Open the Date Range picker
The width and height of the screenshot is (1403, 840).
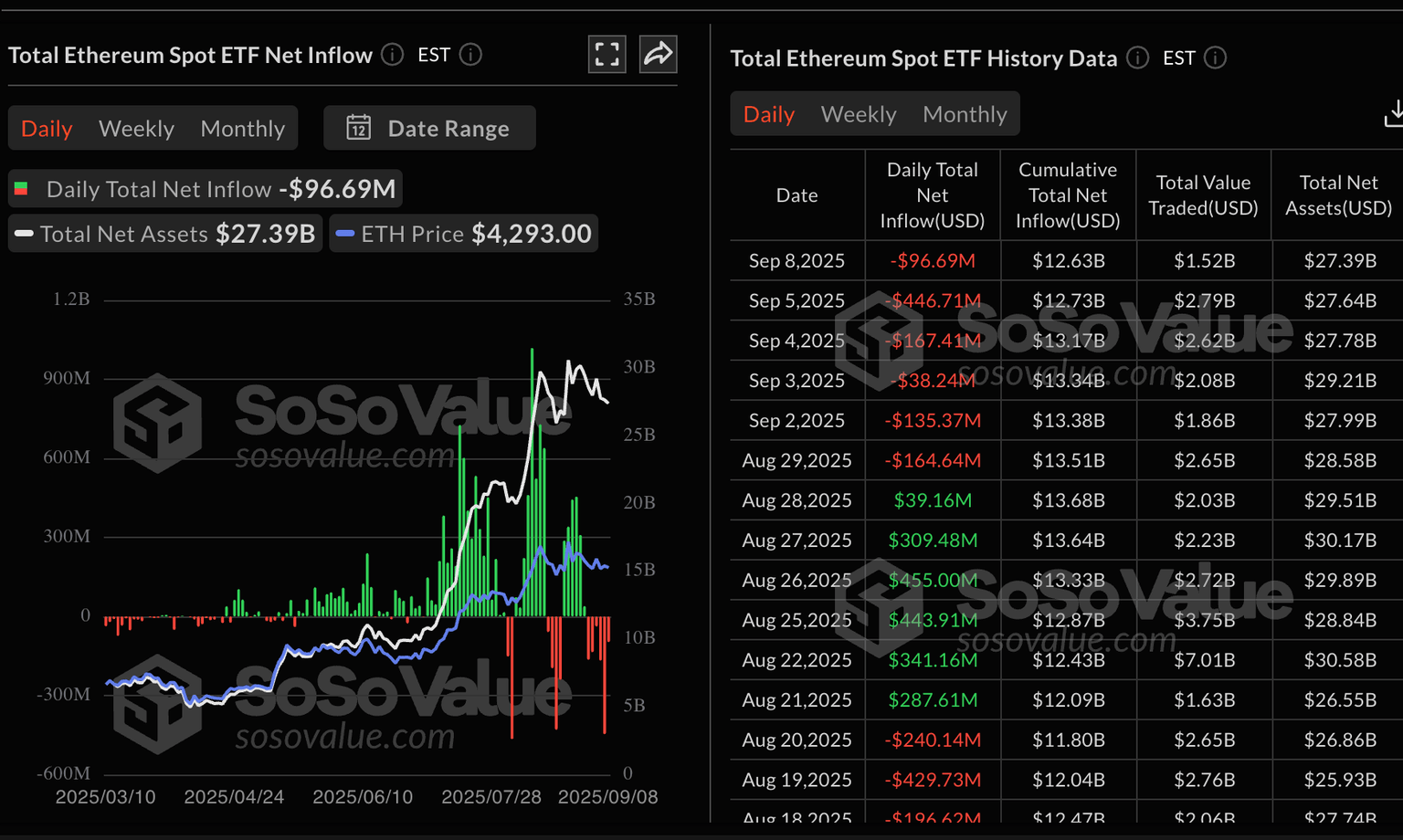(430, 128)
